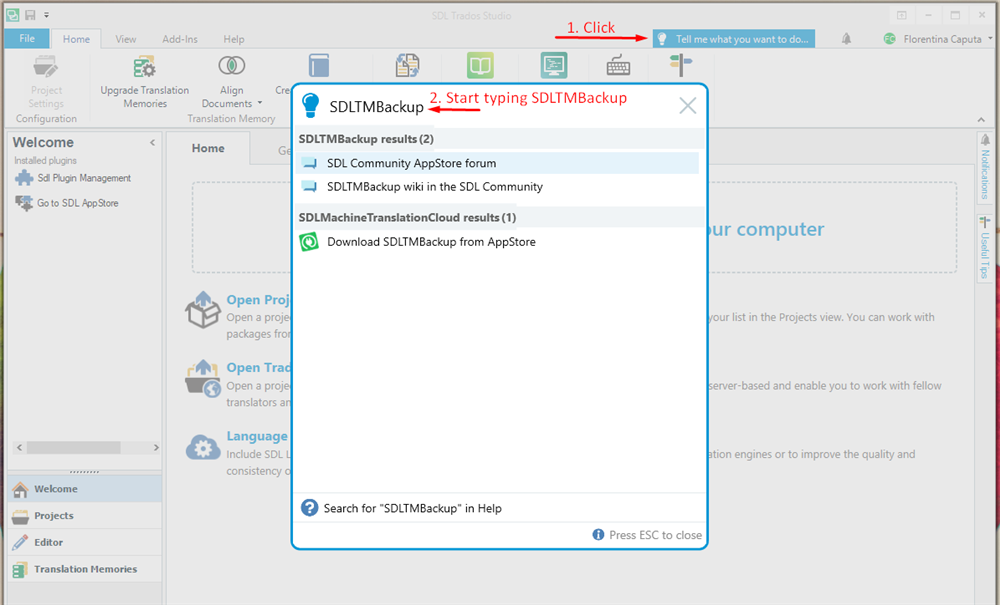Screen dimensions: 1000x605
Task: Open the Help ribbon tab
Action: 233,39
